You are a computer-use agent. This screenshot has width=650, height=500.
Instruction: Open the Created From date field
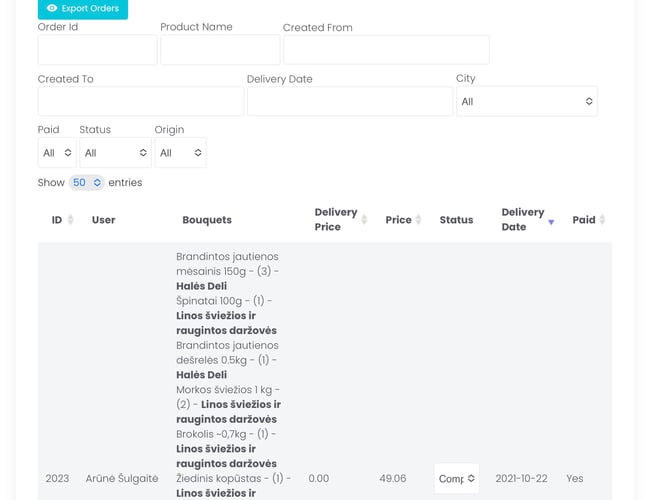click(386, 50)
